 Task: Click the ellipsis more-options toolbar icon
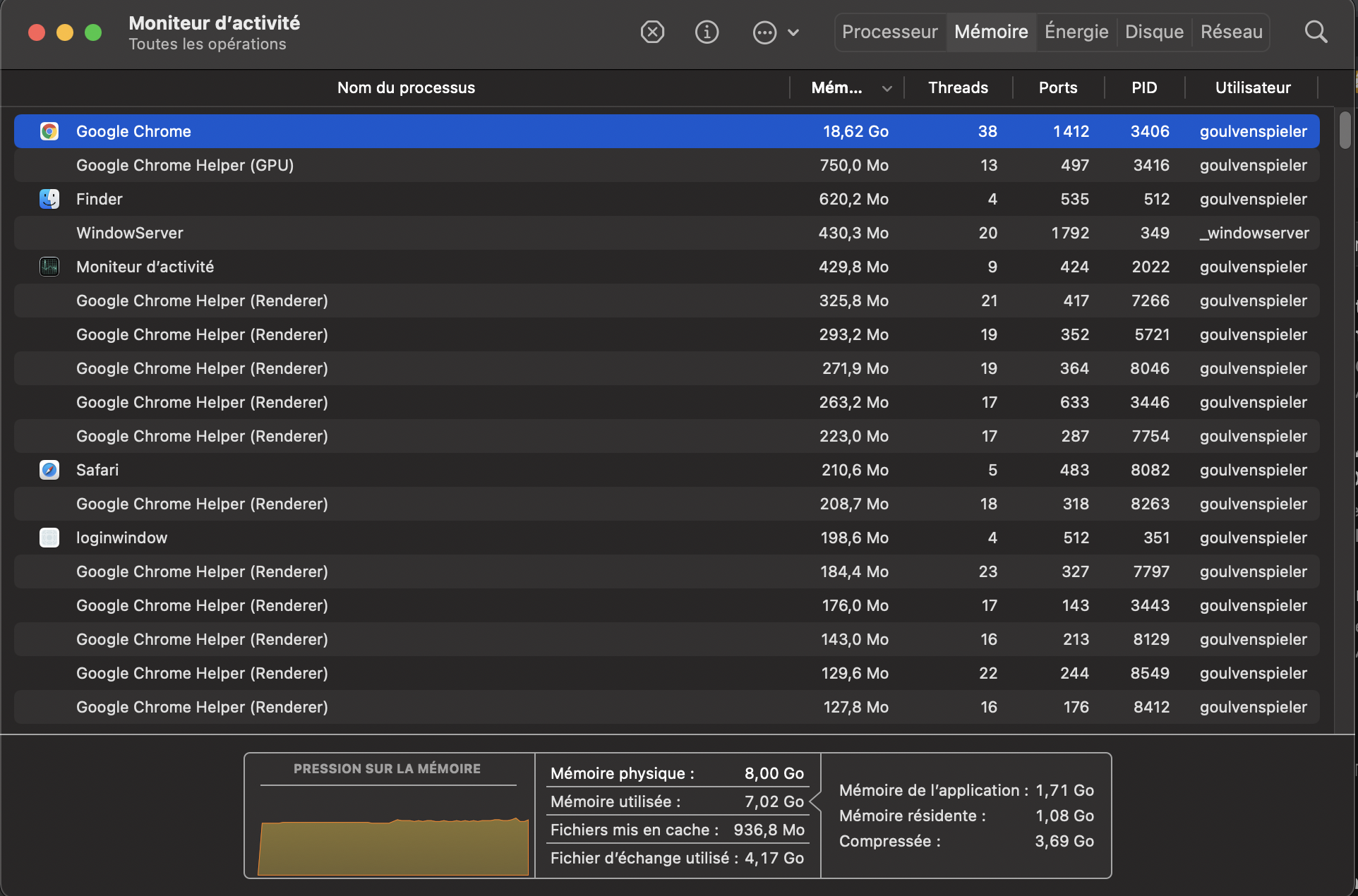[764, 32]
